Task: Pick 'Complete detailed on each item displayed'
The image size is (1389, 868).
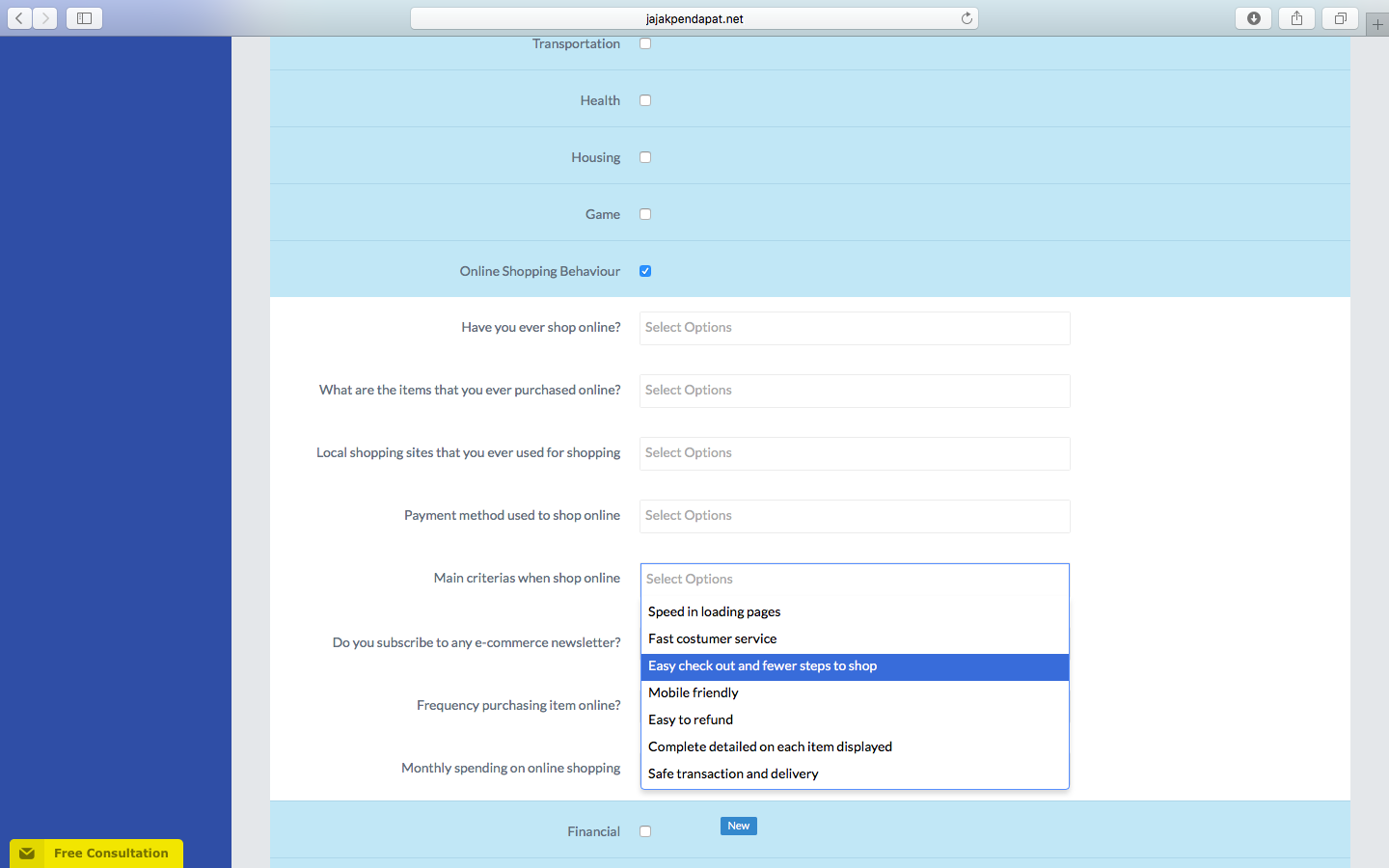Action: click(x=855, y=746)
